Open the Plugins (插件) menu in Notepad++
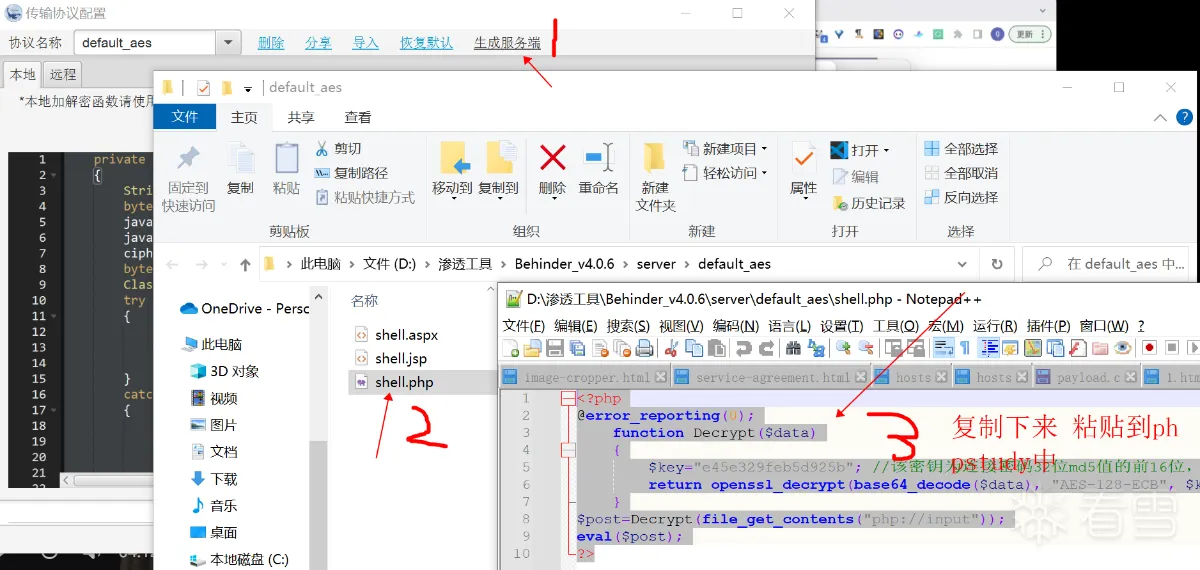1200x570 pixels. point(1050,326)
